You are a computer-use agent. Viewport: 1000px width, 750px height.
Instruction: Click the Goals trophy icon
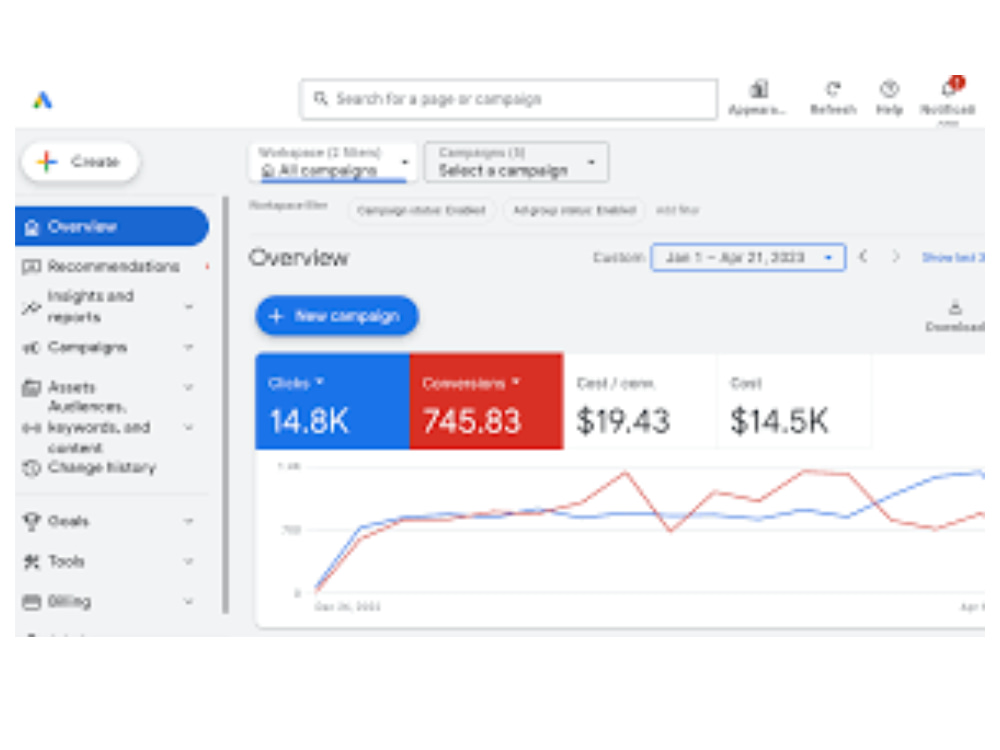pos(31,522)
